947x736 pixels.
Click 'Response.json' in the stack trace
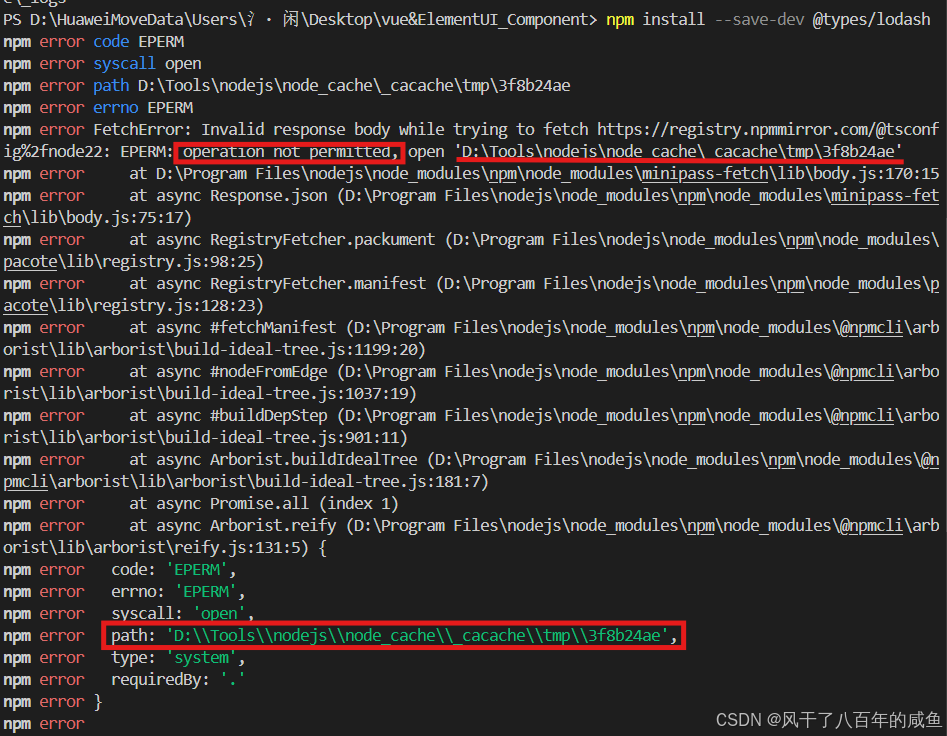pos(269,196)
